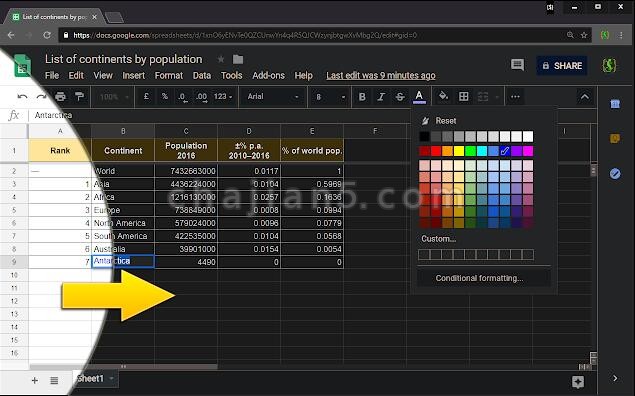Open the Google Sheets home icon

pyautogui.click(x=23, y=65)
